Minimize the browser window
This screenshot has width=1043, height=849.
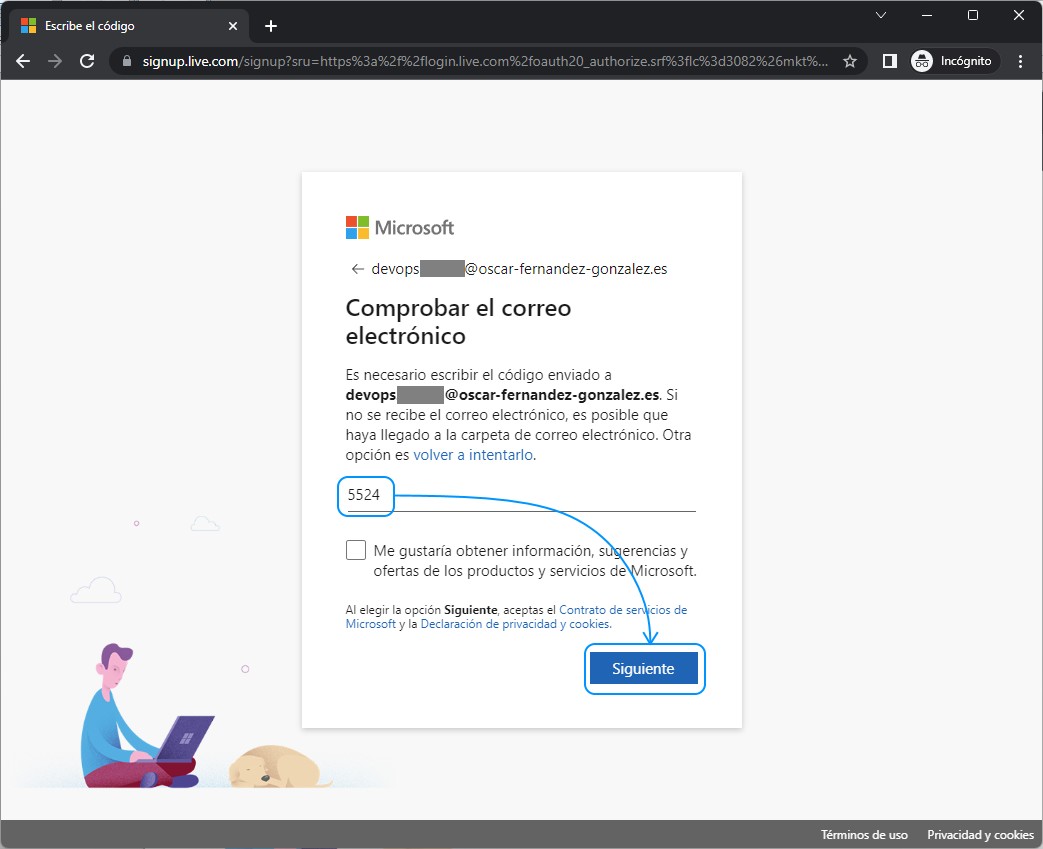click(927, 15)
